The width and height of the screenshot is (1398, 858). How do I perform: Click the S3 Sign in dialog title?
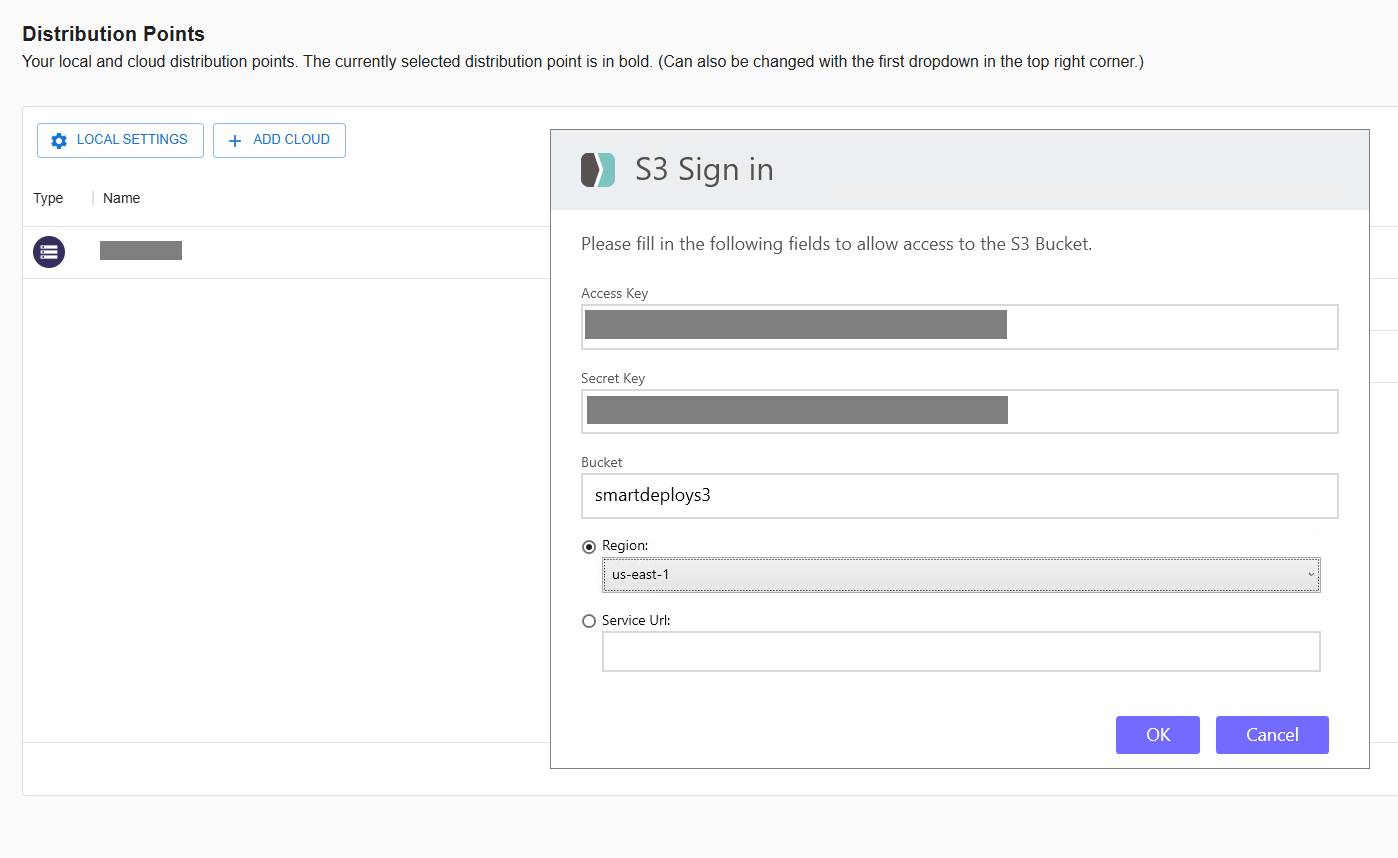click(x=705, y=170)
